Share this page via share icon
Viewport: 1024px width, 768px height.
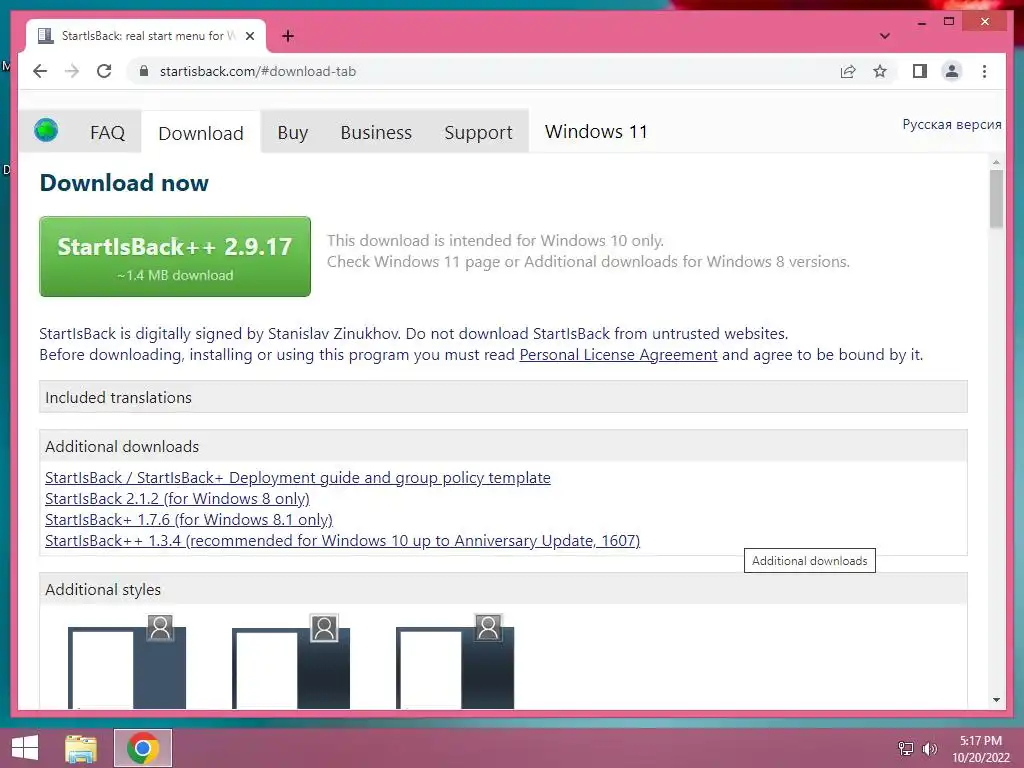pos(848,71)
